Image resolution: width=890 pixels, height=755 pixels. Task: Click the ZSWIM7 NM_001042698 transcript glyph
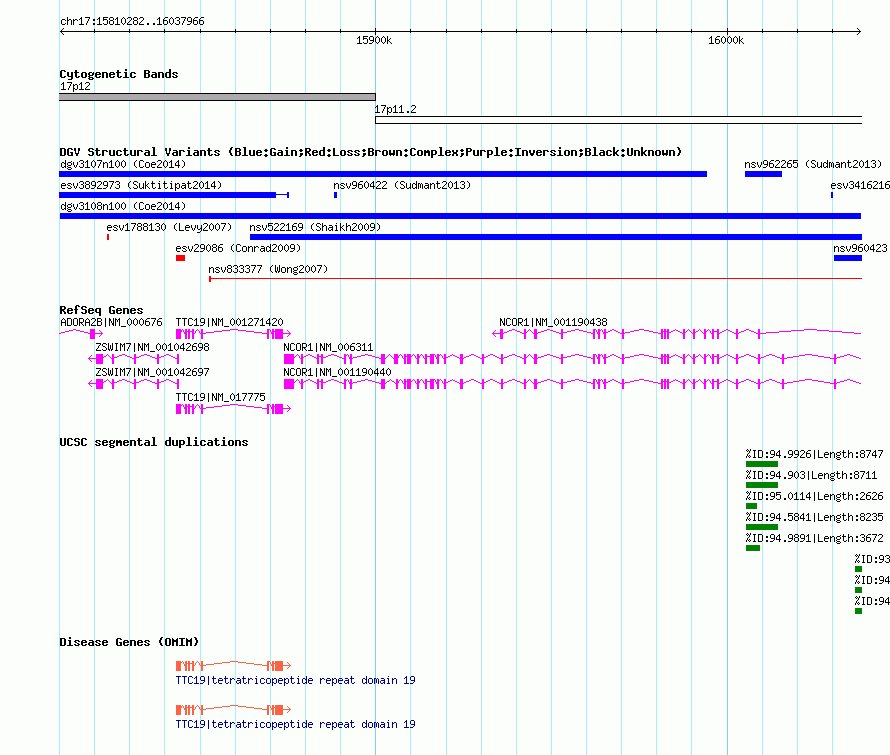(x=134, y=359)
